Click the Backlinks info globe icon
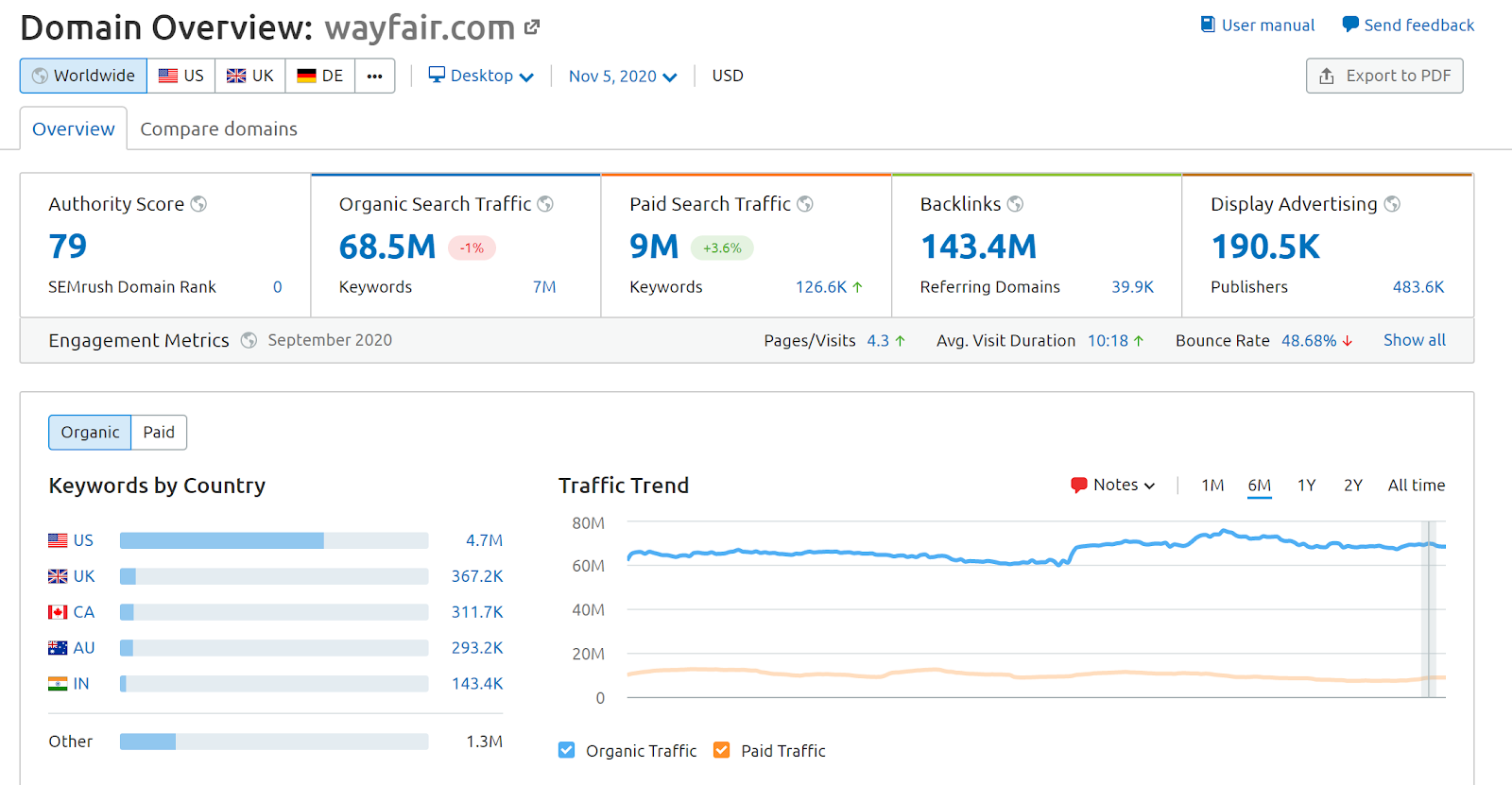1512x785 pixels. (1015, 204)
